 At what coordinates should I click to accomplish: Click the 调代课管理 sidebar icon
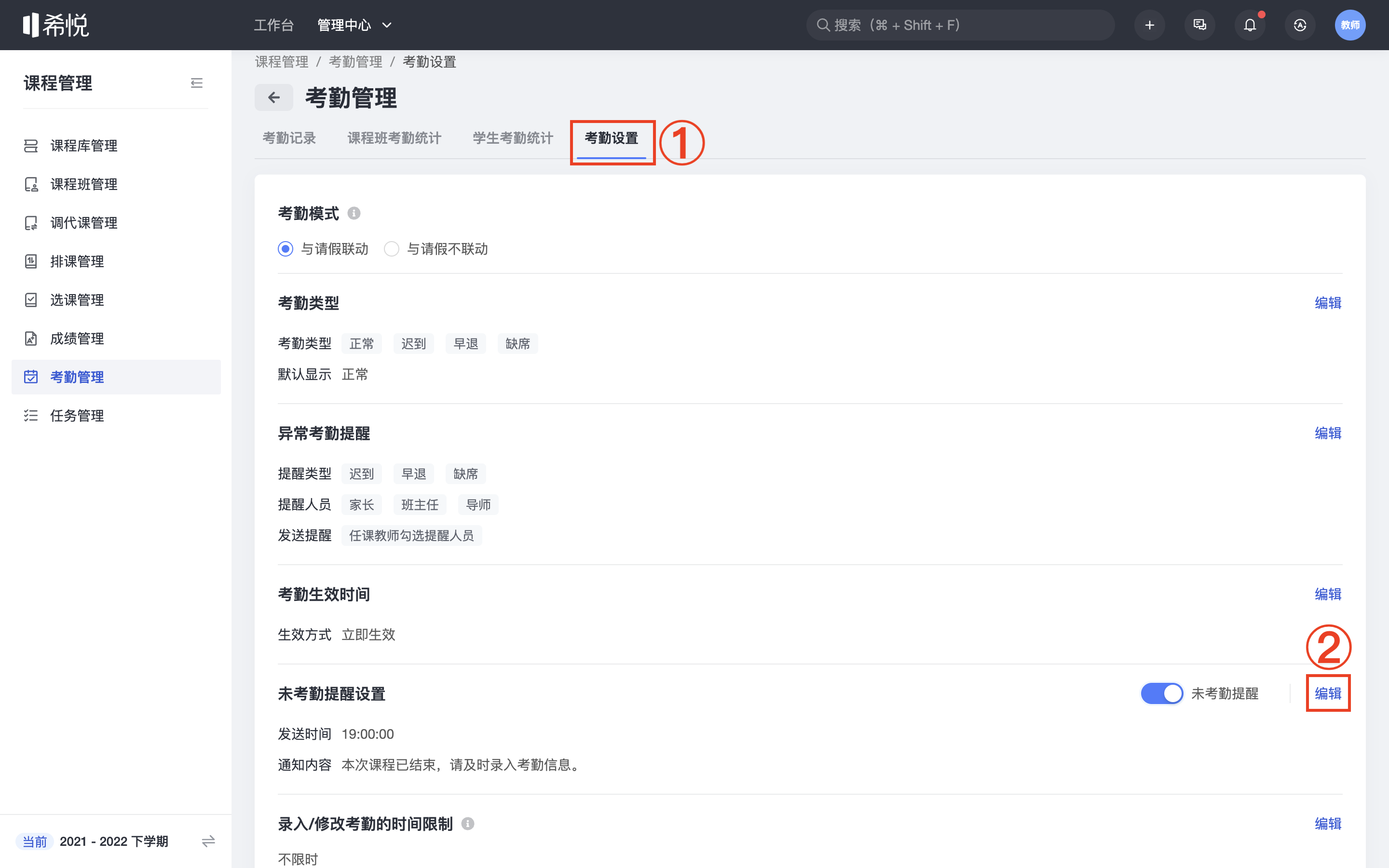[31, 223]
